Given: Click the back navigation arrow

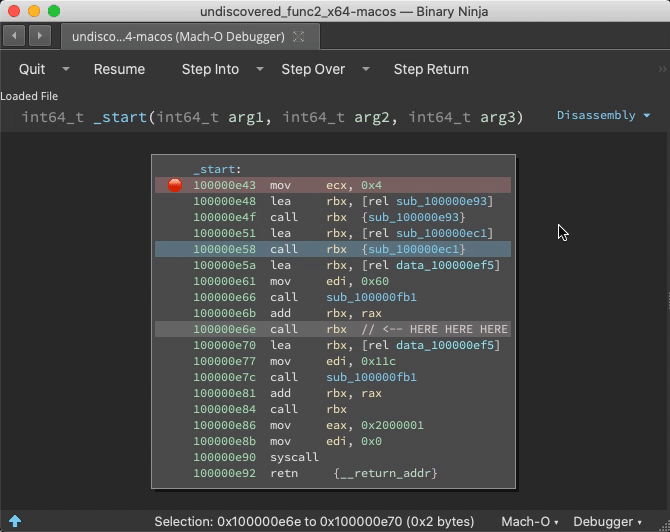Looking at the screenshot, I should coord(15,36).
